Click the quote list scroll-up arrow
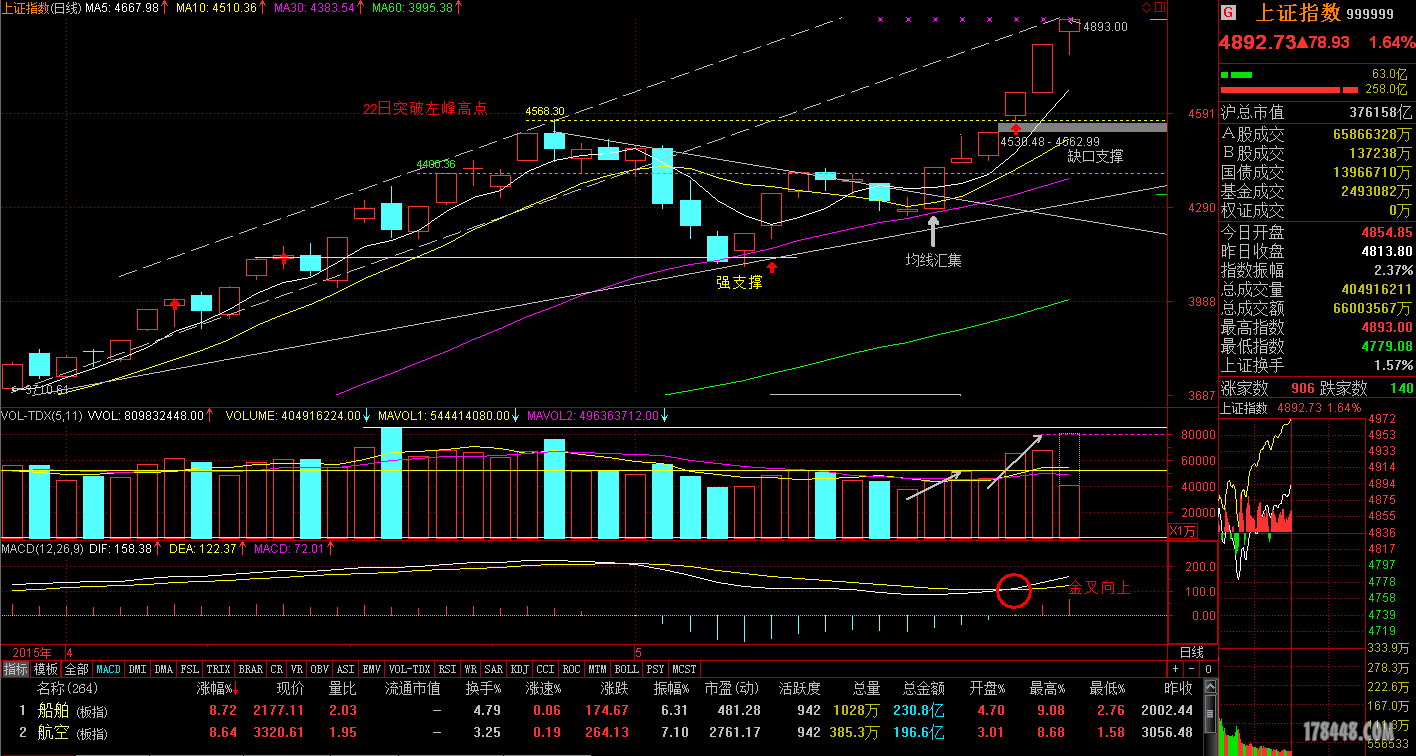The width and height of the screenshot is (1416, 756). click(x=1211, y=688)
